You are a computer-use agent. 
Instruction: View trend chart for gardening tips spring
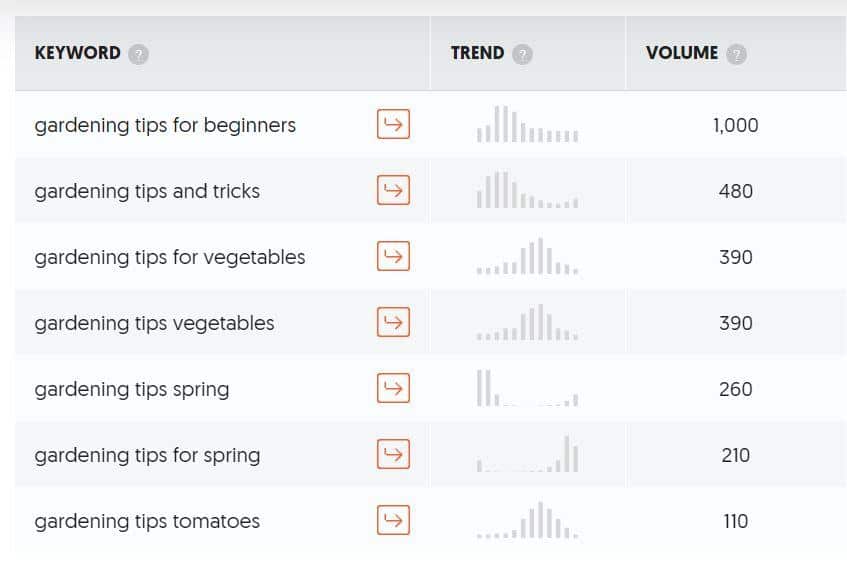(528, 388)
